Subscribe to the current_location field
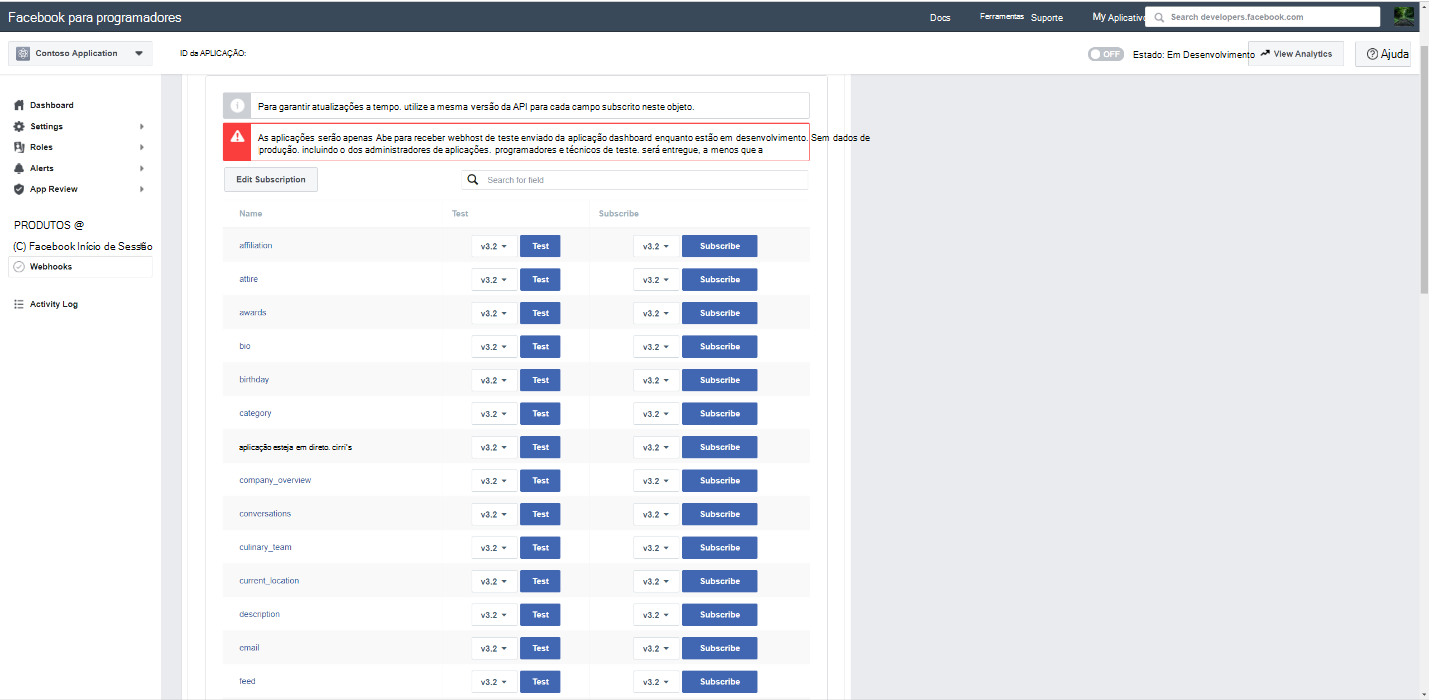Image resolution: width=1429 pixels, height=700 pixels. tap(719, 581)
